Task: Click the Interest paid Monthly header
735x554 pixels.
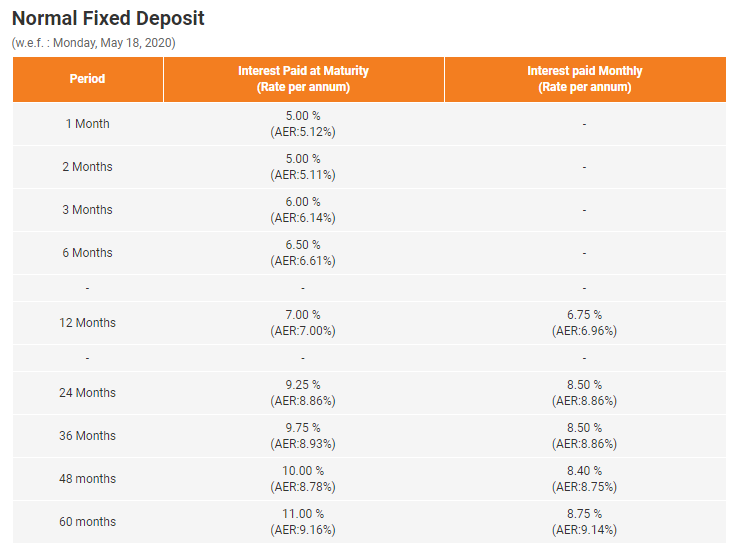Action: point(585,79)
